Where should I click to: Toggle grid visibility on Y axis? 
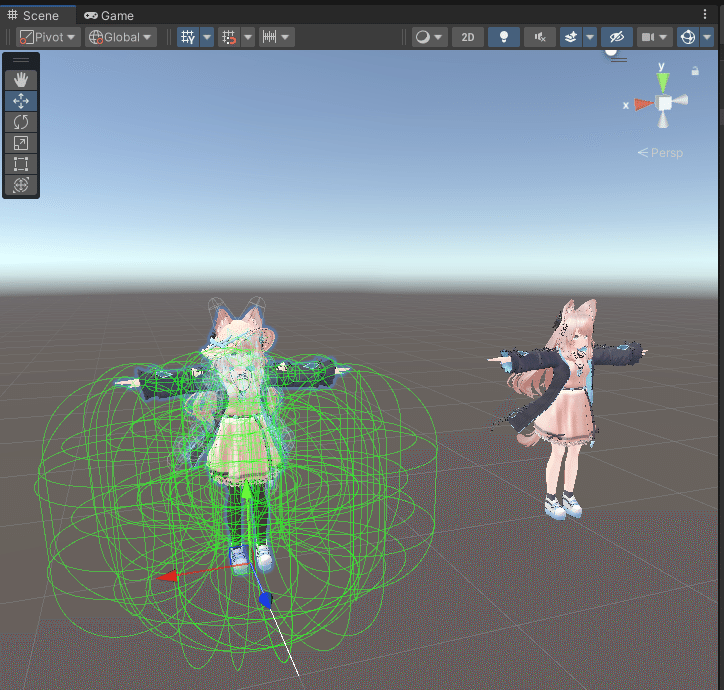coord(188,37)
